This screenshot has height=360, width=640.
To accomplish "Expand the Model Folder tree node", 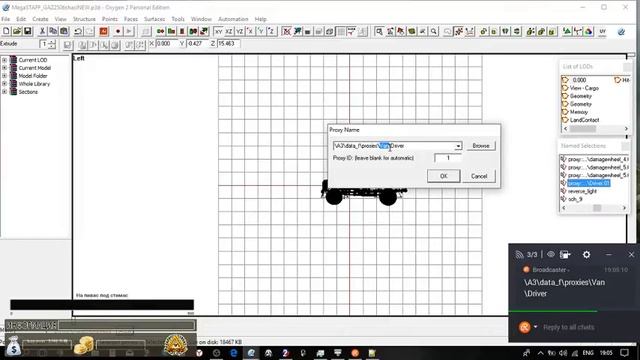I will tap(4, 76).
